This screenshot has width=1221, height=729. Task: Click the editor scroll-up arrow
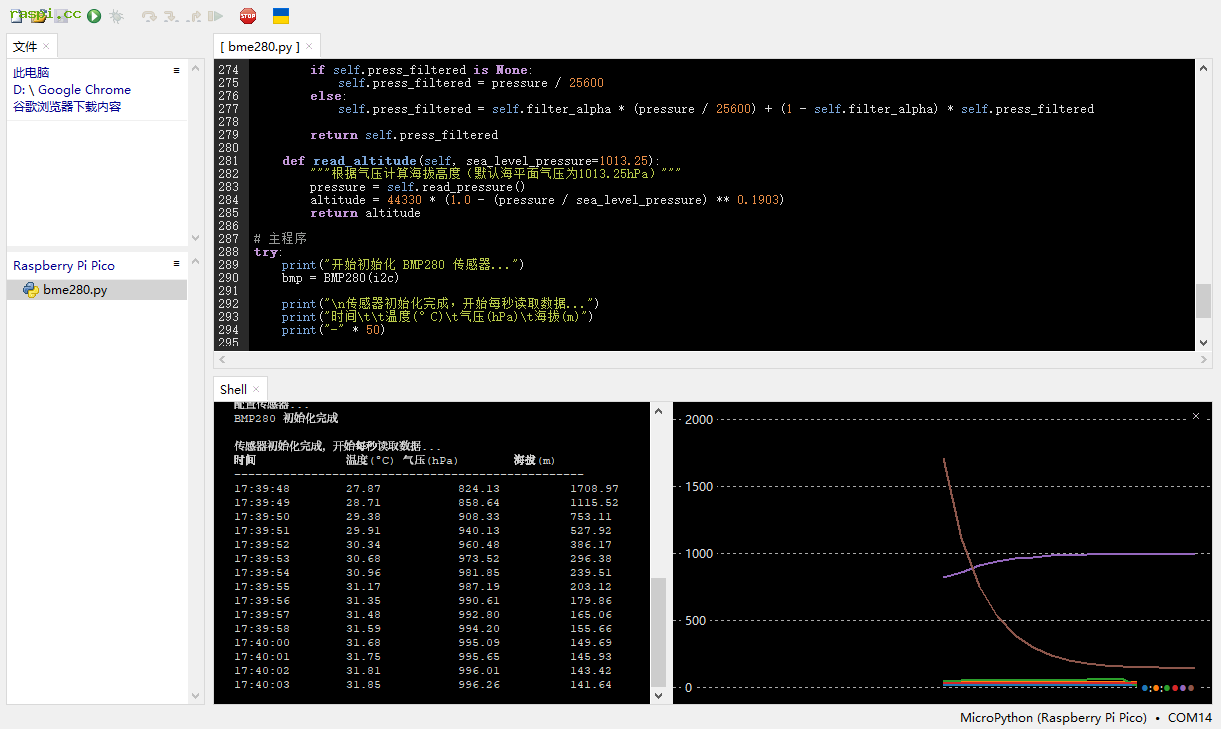1203,67
